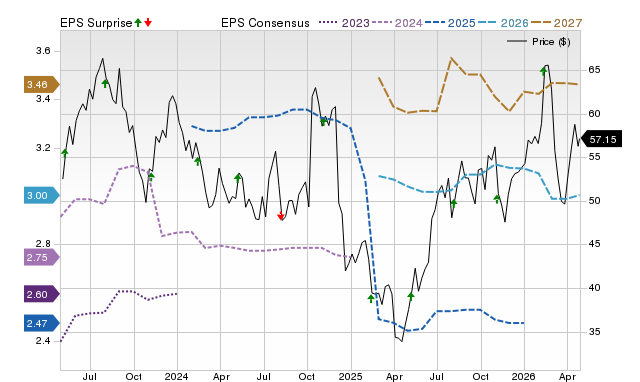
Task: Click the 65 price axis label
Action: [x=594, y=70]
